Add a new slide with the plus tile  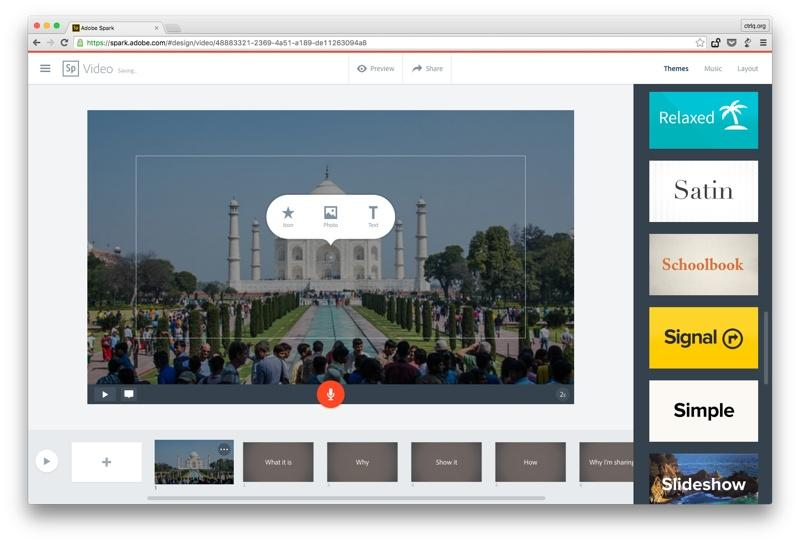pos(107,462)
